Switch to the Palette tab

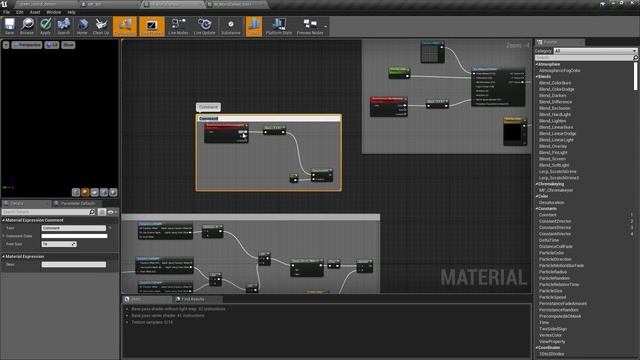(x=559, y=42)
